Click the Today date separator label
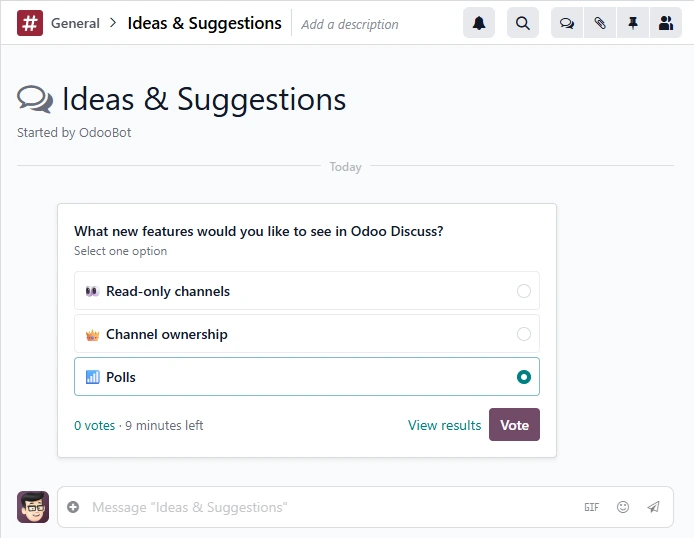 [345, 167]
